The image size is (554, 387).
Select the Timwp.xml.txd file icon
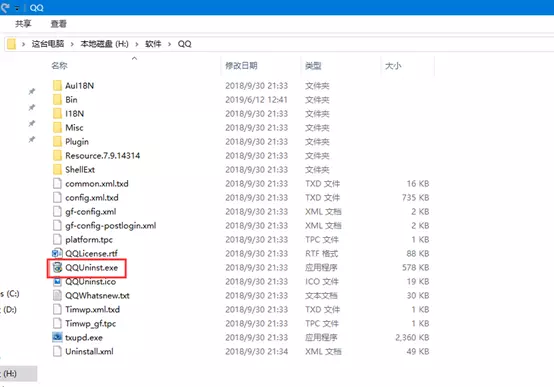point(57,310)
